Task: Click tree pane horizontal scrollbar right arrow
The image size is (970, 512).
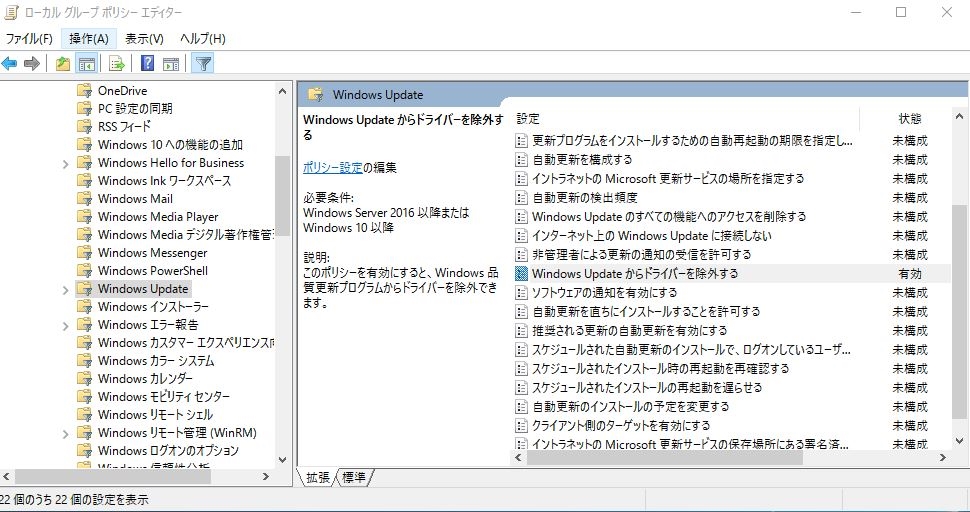Action: click(x=265, y=476)
